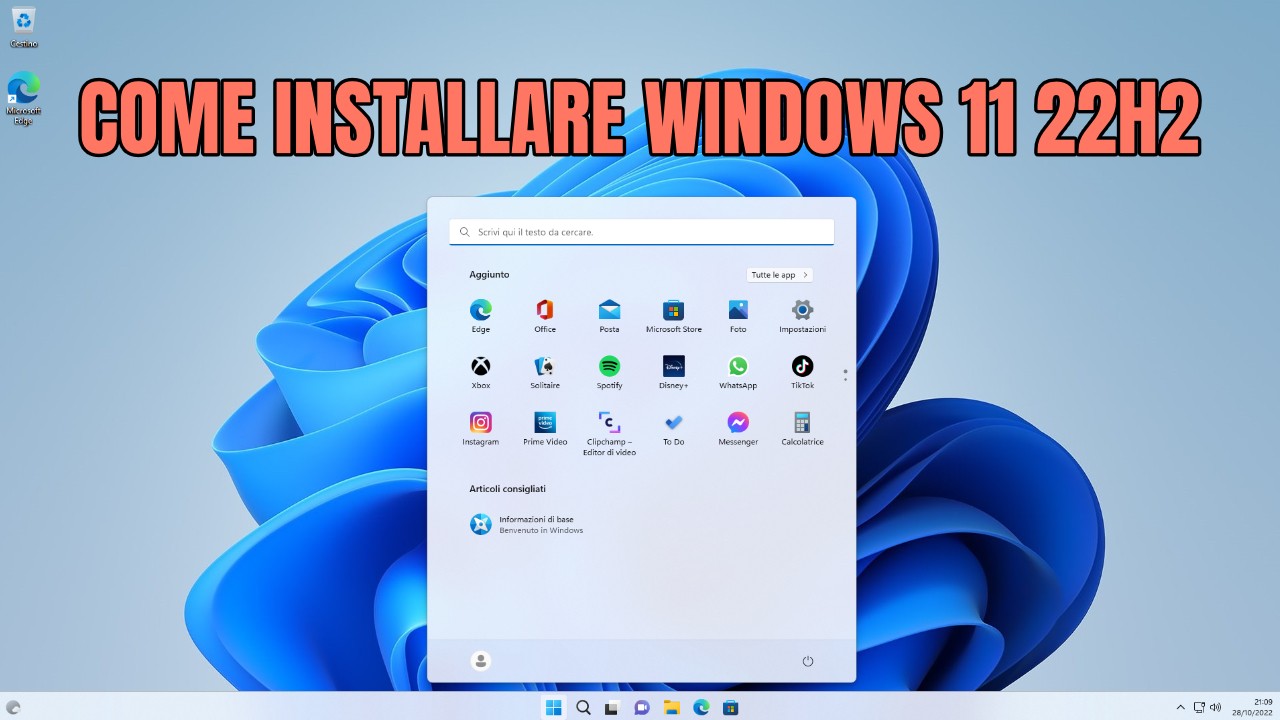Open Edge from the pinned apps
1280x720 pixels.
(x=481, y=315)
